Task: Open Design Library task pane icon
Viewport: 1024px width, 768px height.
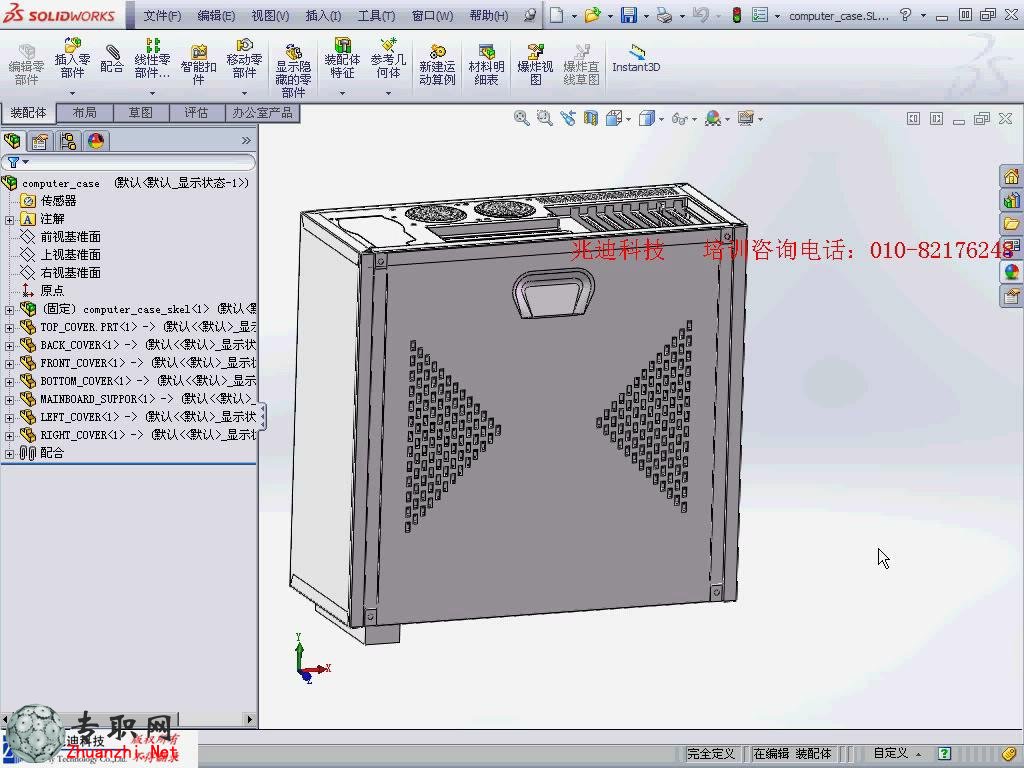Action: point(1011,200)
